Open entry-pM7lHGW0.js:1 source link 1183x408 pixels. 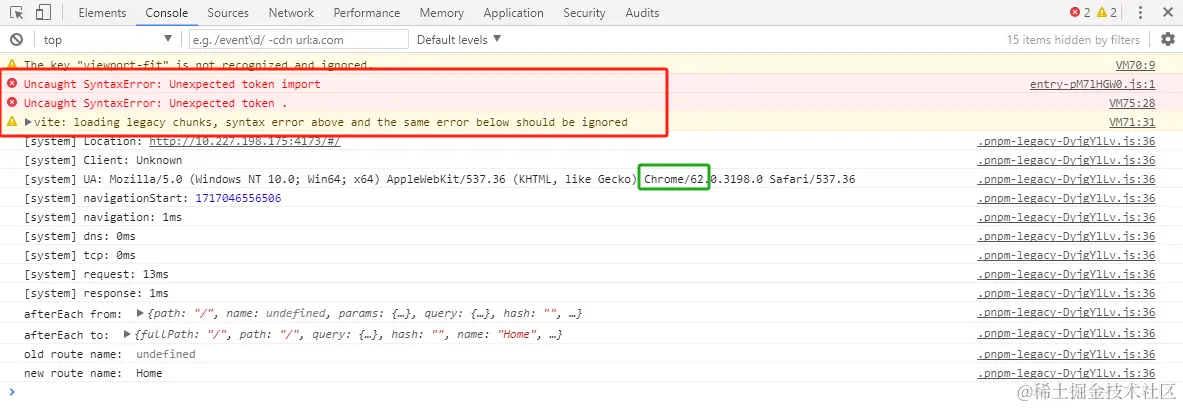[x=1092, y=84]
